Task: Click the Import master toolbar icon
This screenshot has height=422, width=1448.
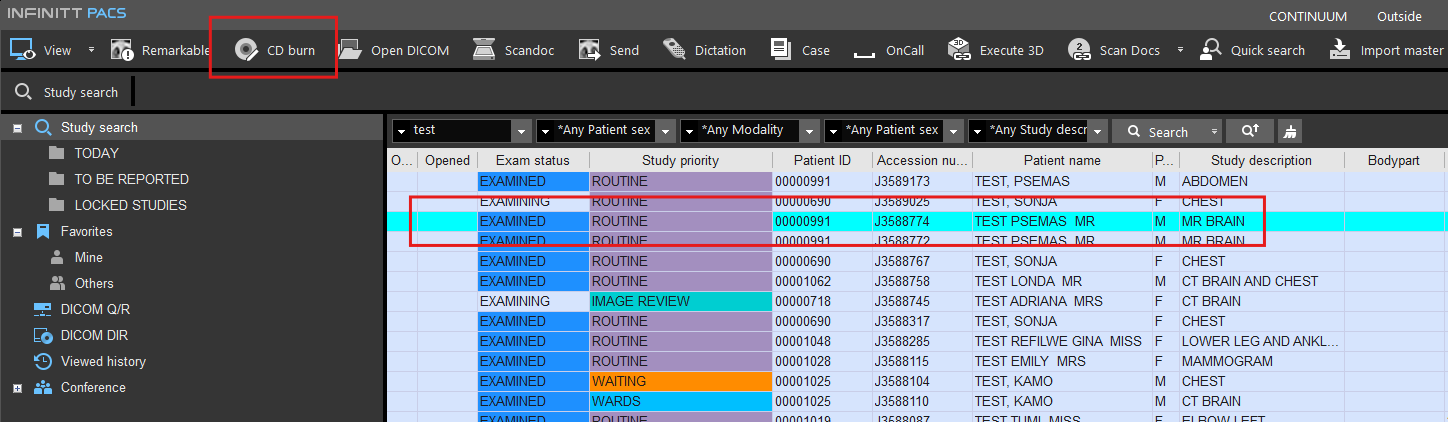Action: point(1340,50)
